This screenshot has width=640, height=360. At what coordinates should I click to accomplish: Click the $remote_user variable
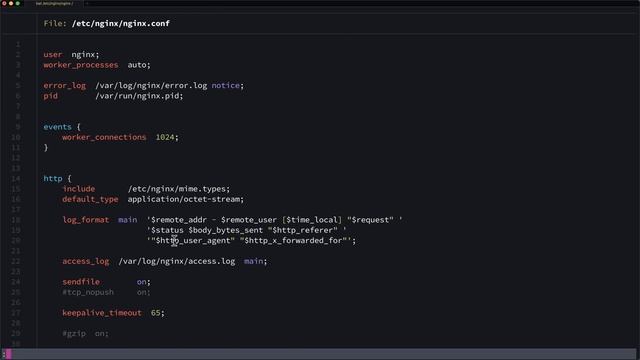pyautogui.click(x=249, y=220)
